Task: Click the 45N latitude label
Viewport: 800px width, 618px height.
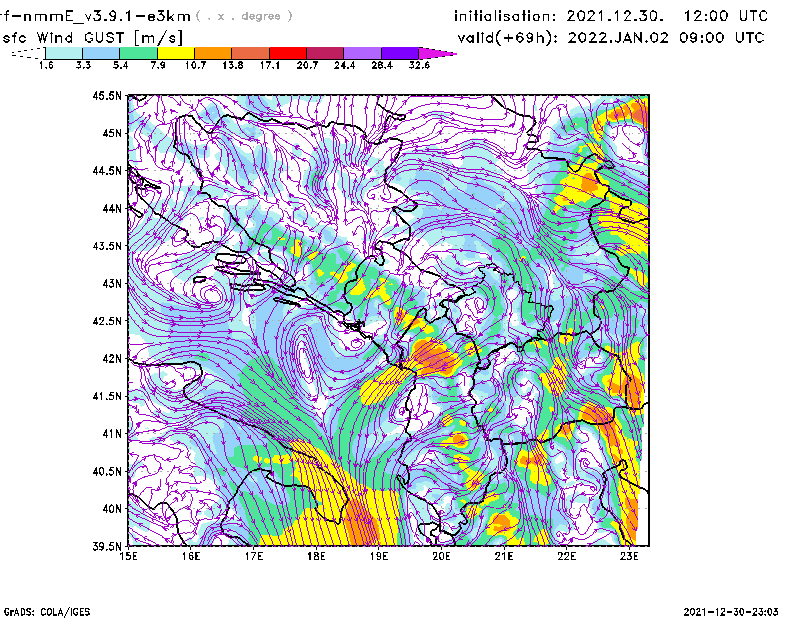Action: (112, 133)
